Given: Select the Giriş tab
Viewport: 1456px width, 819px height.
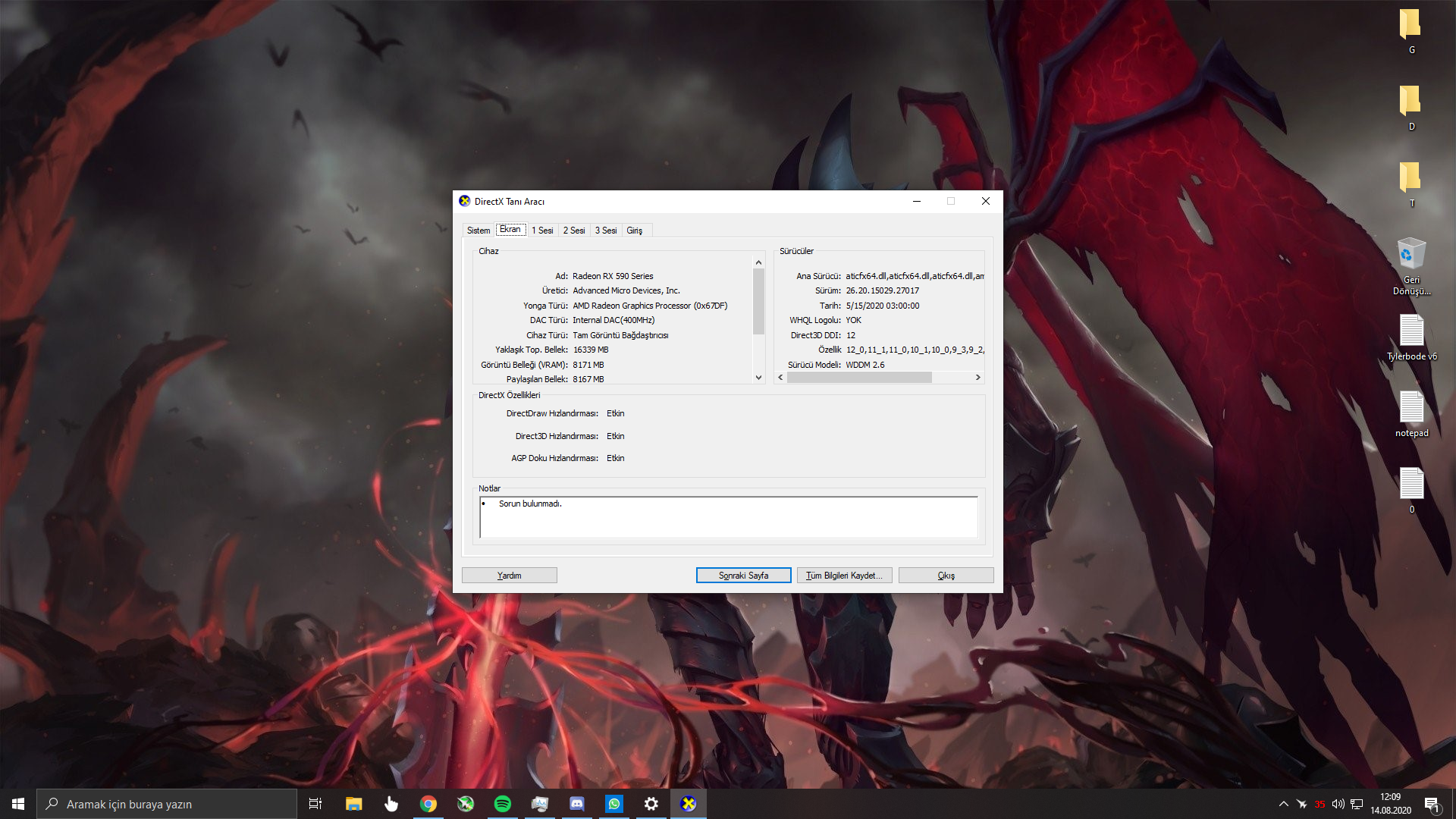Looking at the screenshot, I should tap(634, 231).
